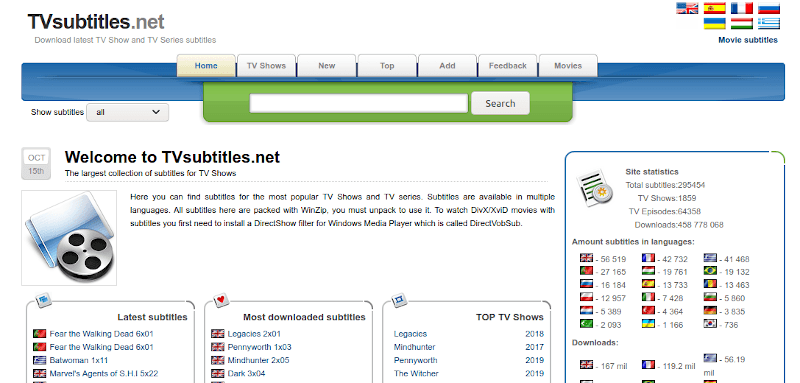Choose the French flag in the header
The image size is (800, 383).
coord(741,8)
